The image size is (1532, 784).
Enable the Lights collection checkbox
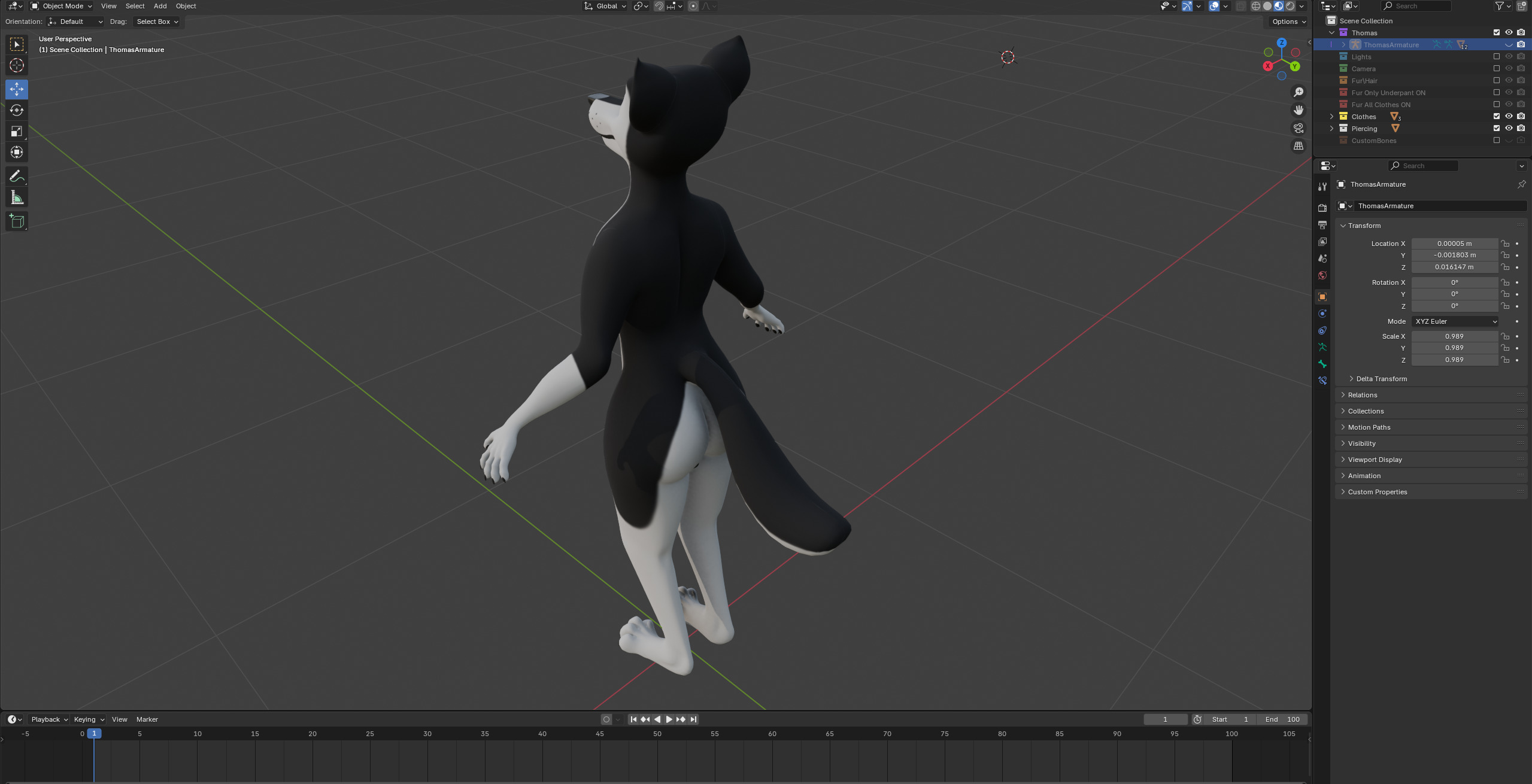tap(1497, 57)
